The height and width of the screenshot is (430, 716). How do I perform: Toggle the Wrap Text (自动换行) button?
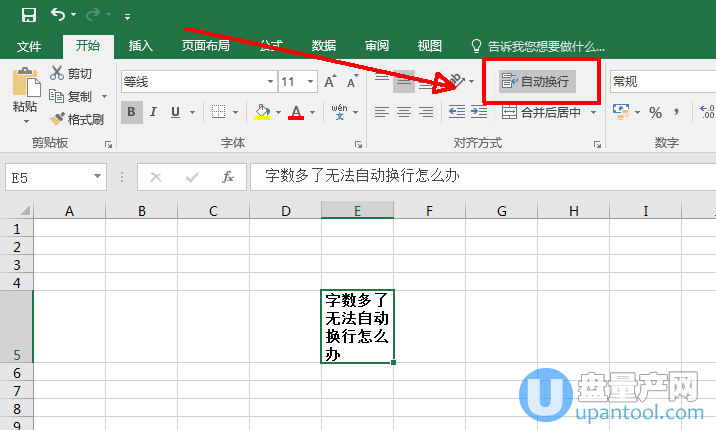[x=537, y=81]
